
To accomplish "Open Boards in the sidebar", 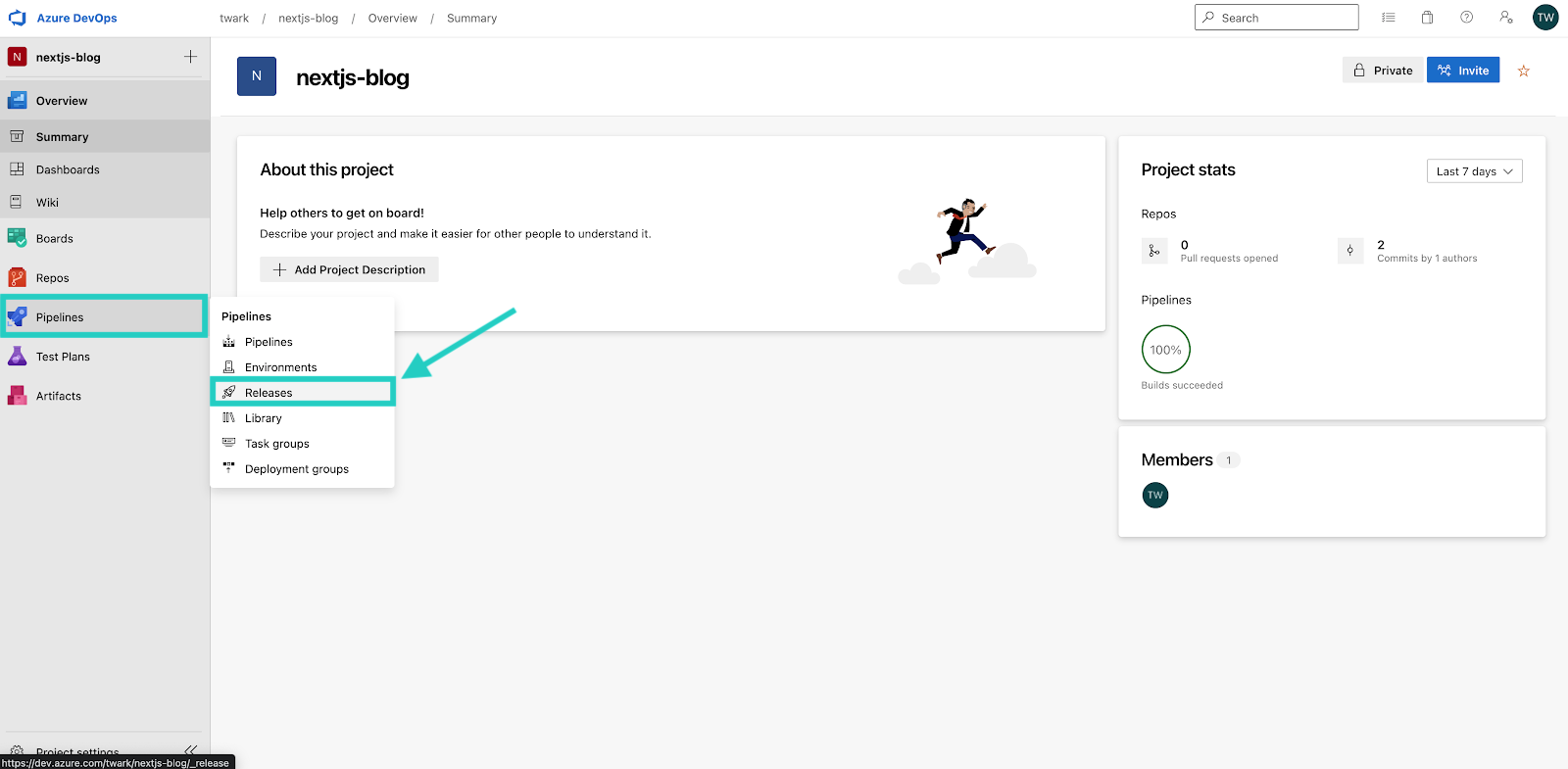I will [105, 238].
